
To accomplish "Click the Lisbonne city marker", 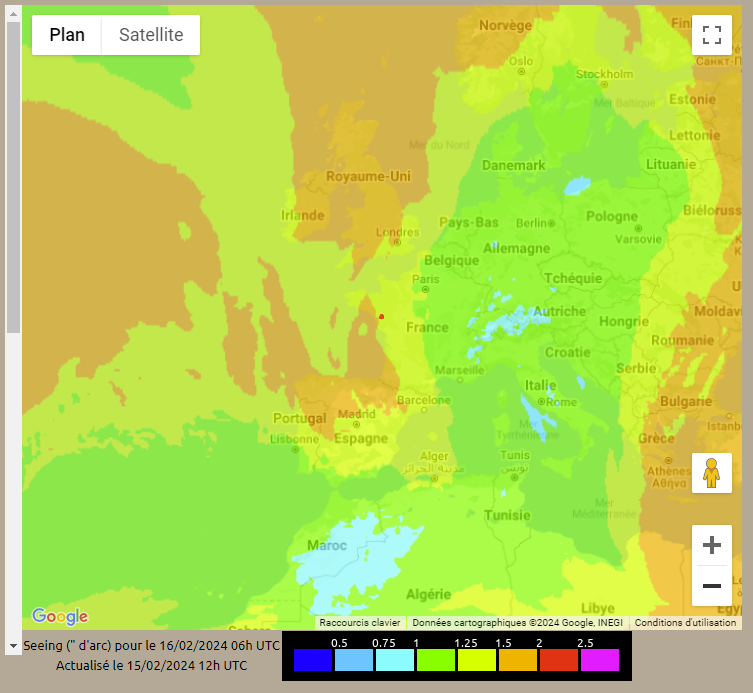I will click(x=296, y=450).
